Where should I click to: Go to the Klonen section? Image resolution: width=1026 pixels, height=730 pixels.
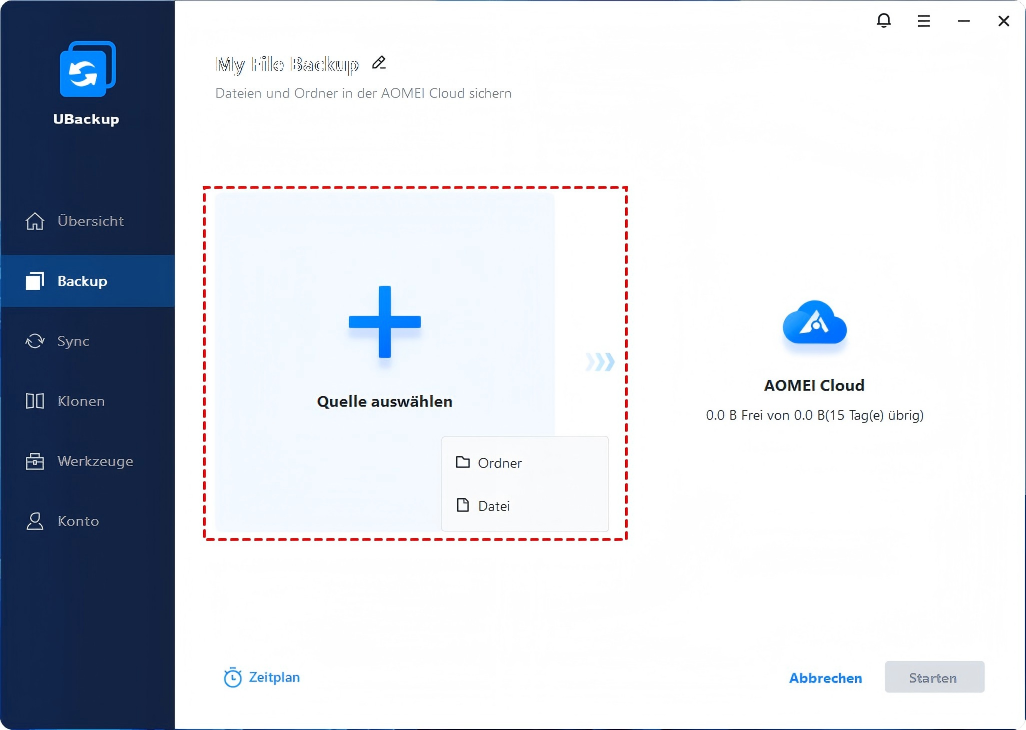click(x=81, y=401)
